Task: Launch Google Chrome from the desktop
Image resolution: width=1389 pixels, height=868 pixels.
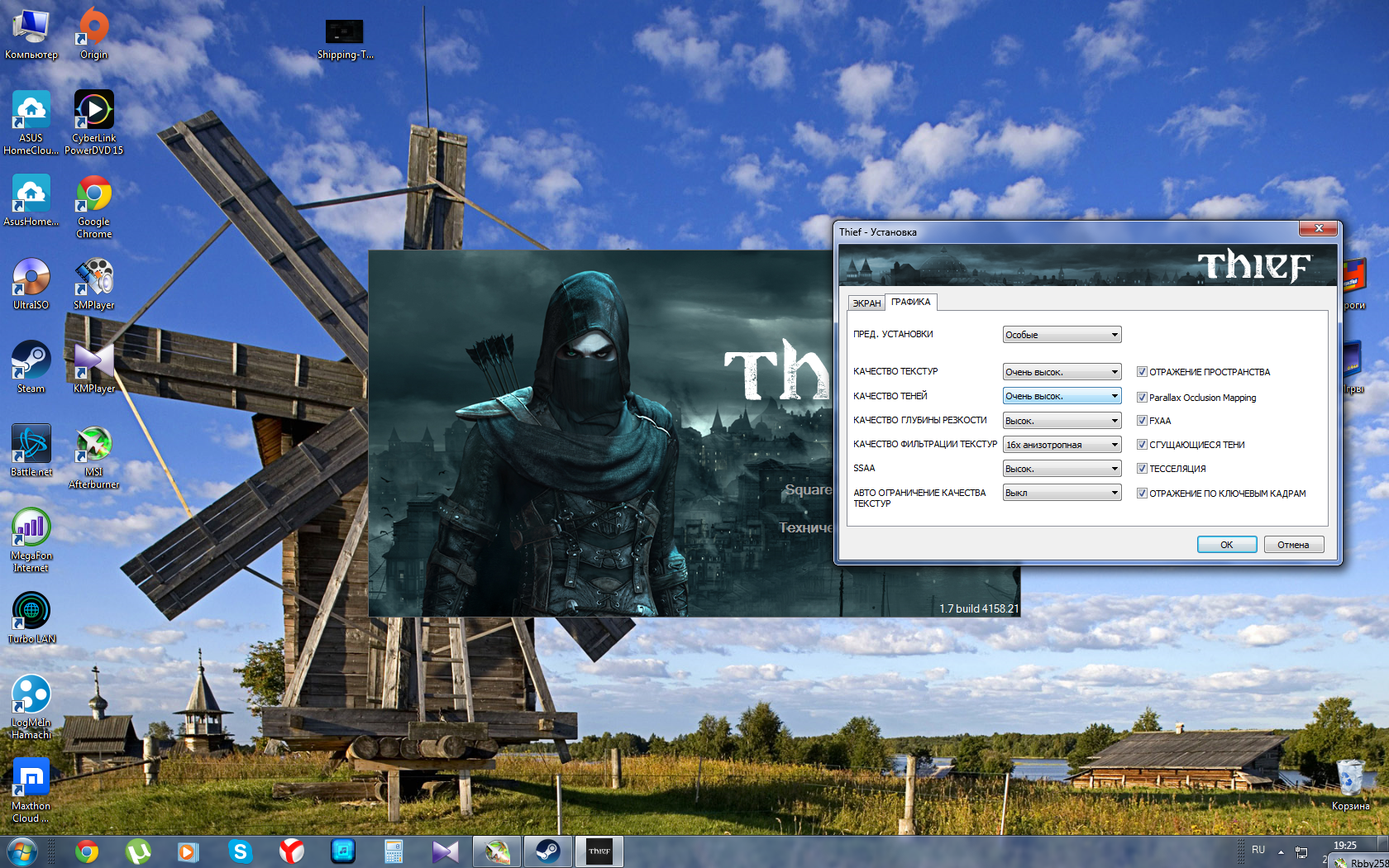Action: [93, 207]
